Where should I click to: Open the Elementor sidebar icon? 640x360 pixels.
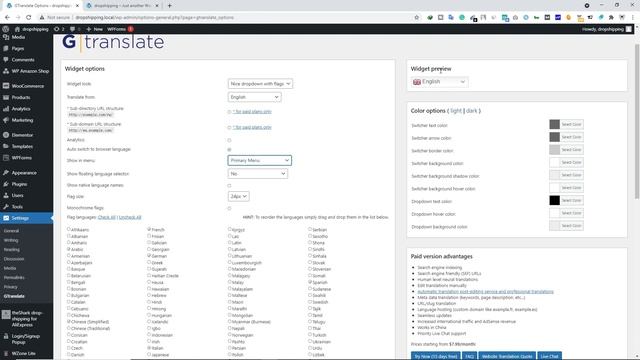[6, 135]
